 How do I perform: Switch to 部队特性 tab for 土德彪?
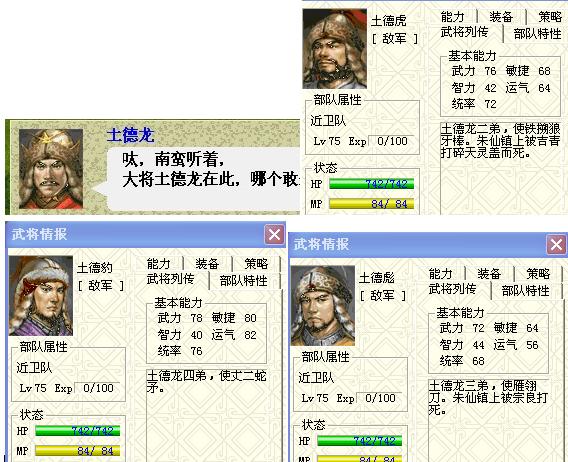[x=525, y=291]
